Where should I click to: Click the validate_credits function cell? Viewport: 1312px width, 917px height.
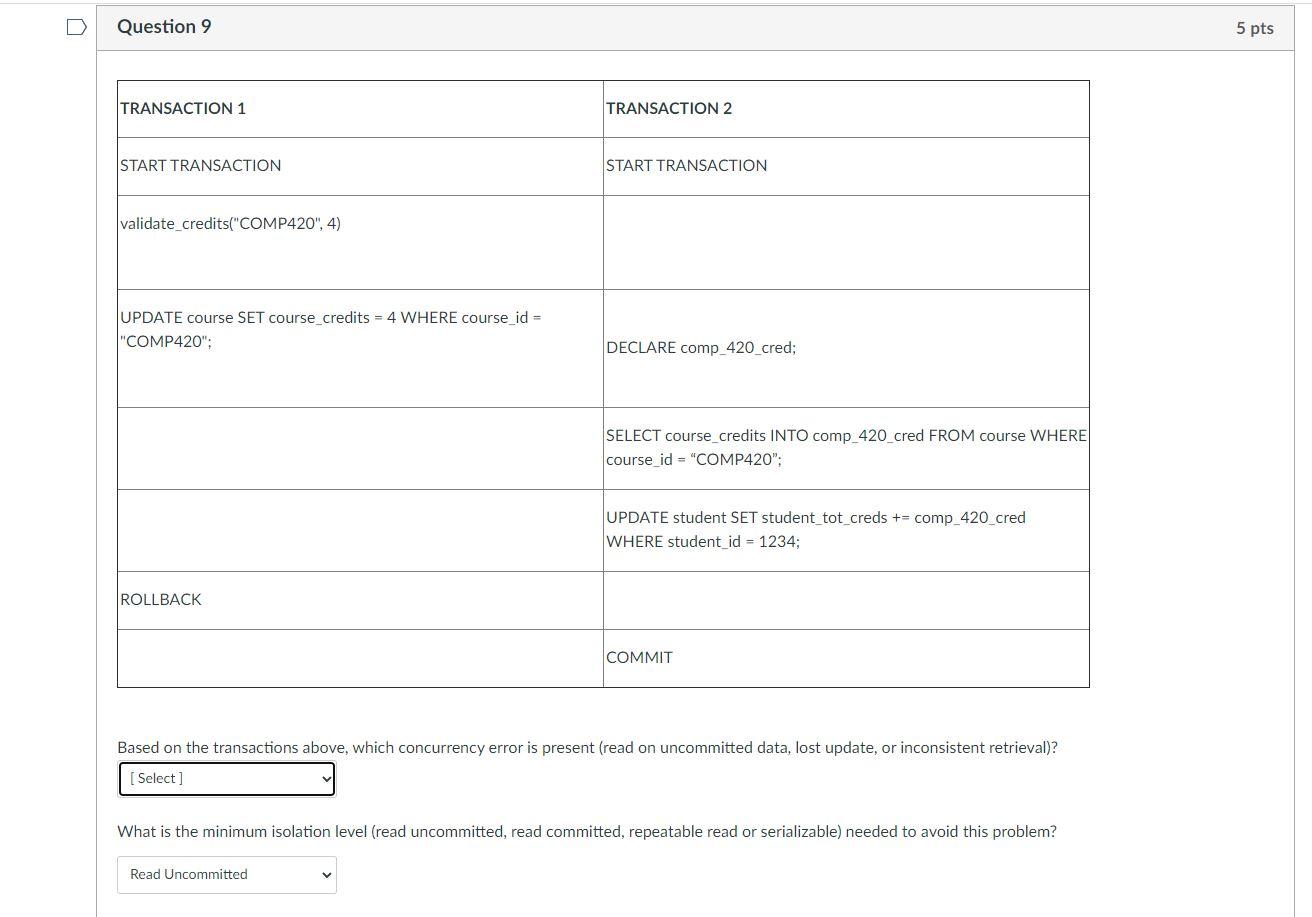231,223
